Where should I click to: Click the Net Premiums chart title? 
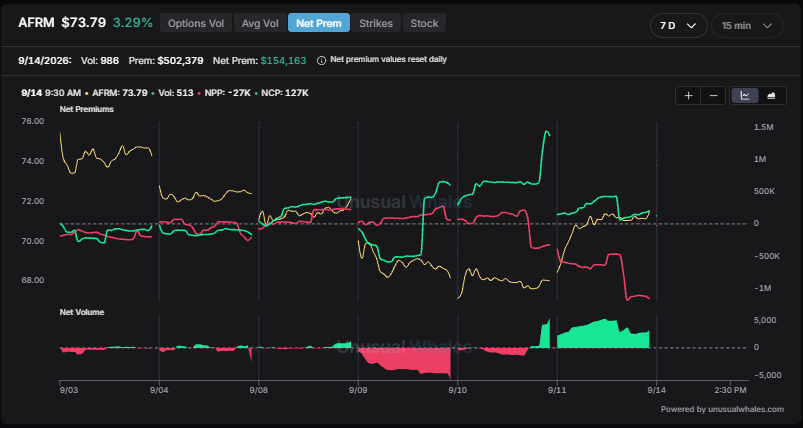tap(87, 109)
